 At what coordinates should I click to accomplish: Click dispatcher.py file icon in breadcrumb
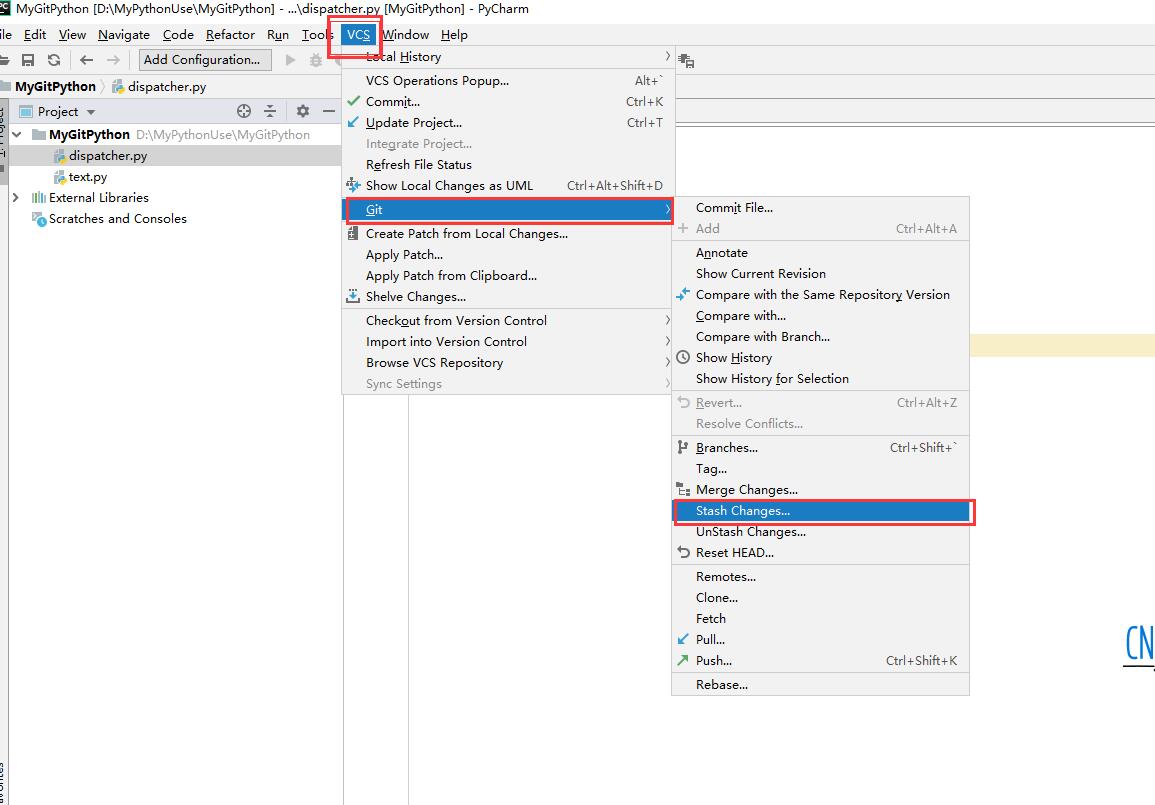coord(118,87)
